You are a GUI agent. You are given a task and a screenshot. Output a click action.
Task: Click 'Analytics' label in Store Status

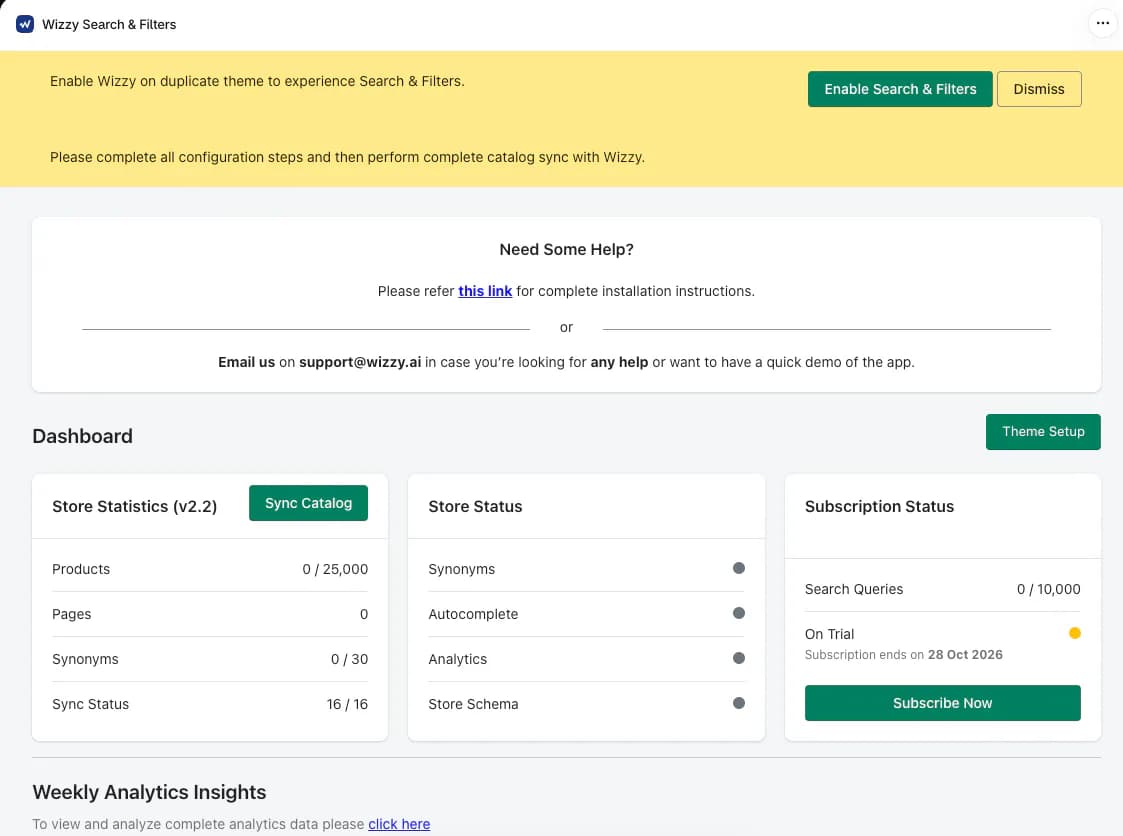click(x=458, y=659)
